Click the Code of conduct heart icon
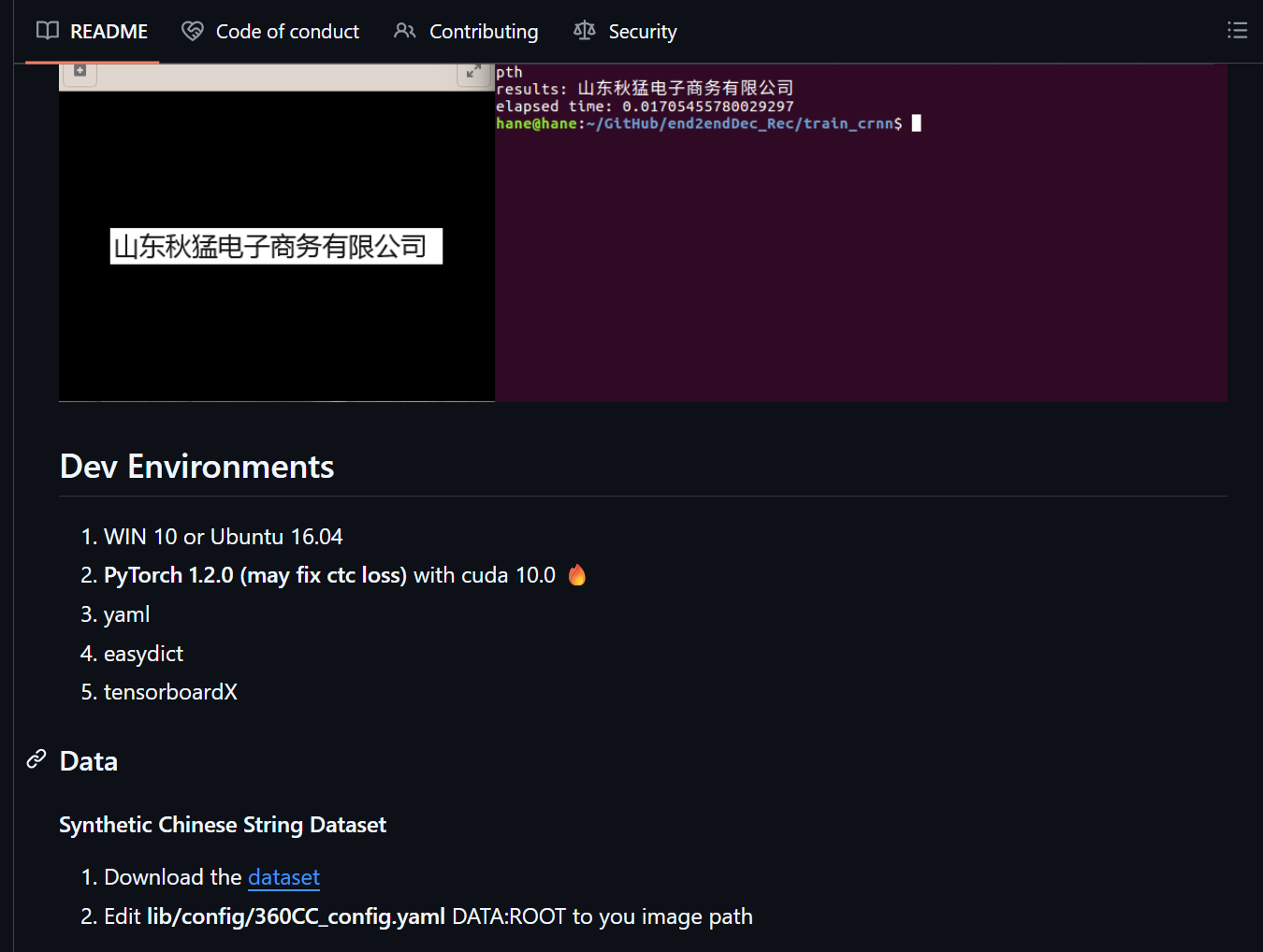This screenshot has width=1263, height=952. (193, 31)
